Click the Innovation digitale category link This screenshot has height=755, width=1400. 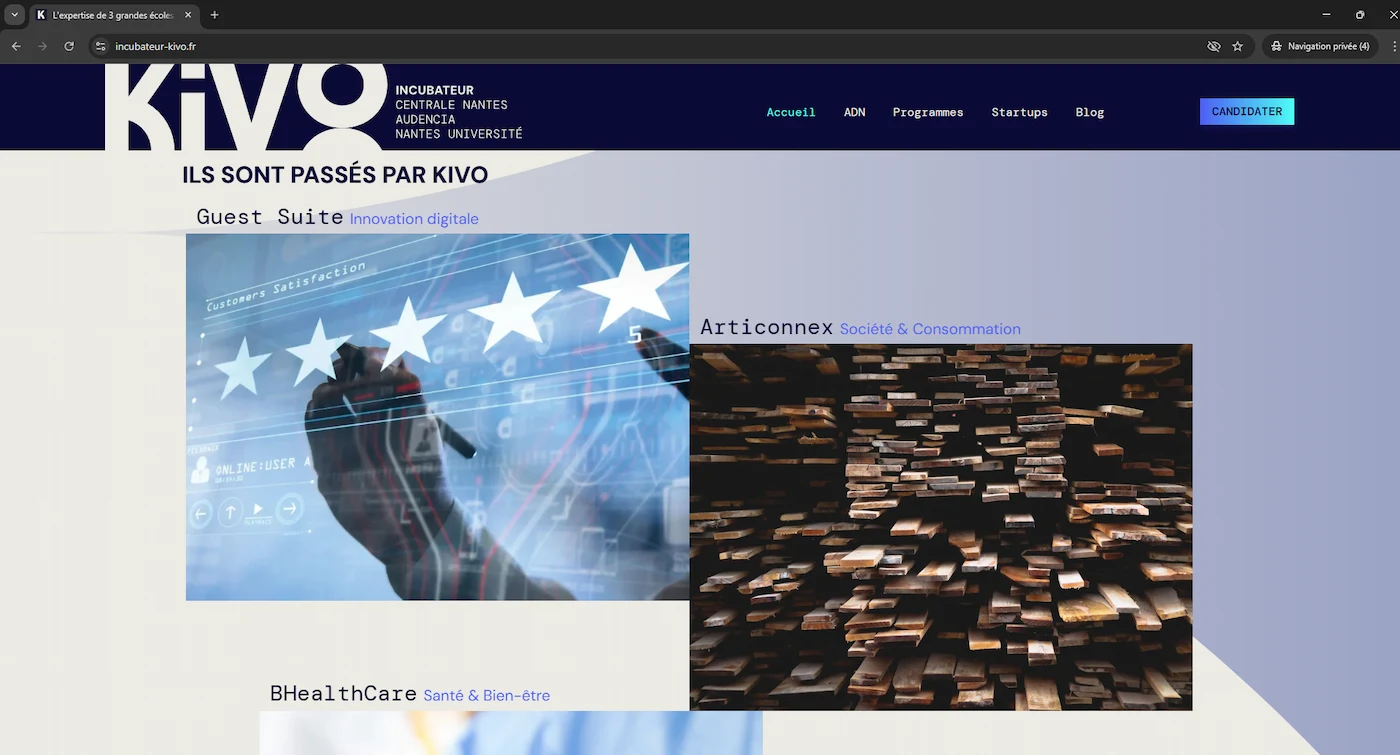[414, 219]
